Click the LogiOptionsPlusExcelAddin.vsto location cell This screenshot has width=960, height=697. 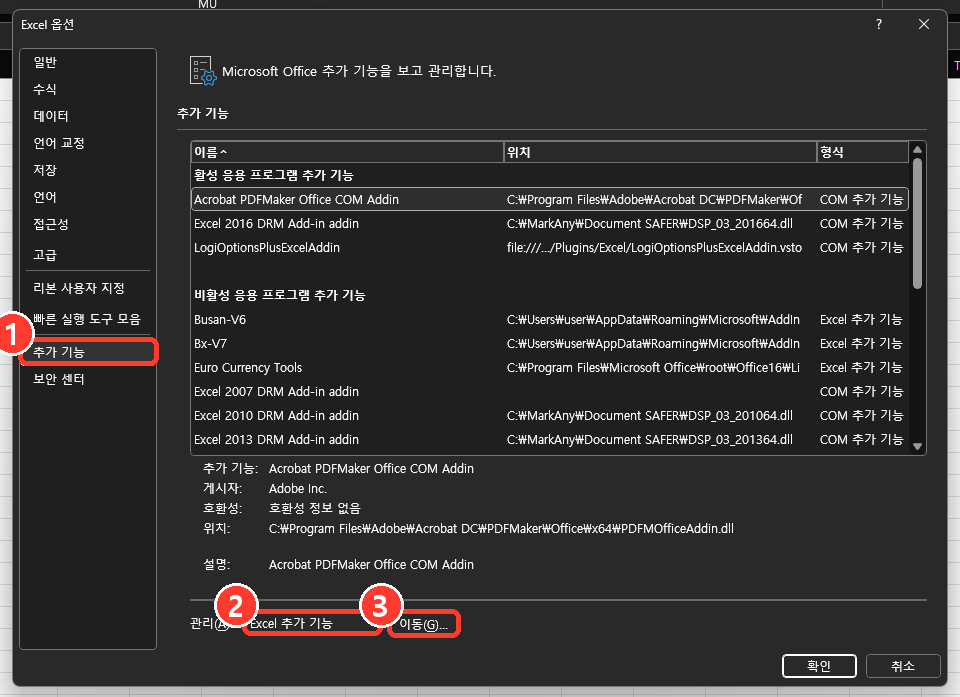point(654,247)
